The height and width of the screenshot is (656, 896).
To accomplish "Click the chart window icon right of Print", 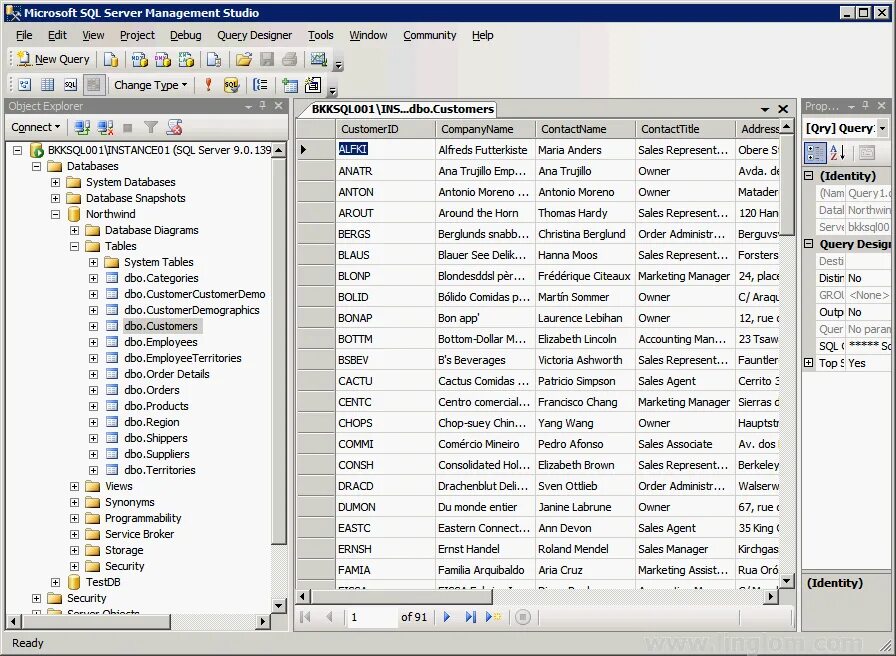I will click(318, 59).
